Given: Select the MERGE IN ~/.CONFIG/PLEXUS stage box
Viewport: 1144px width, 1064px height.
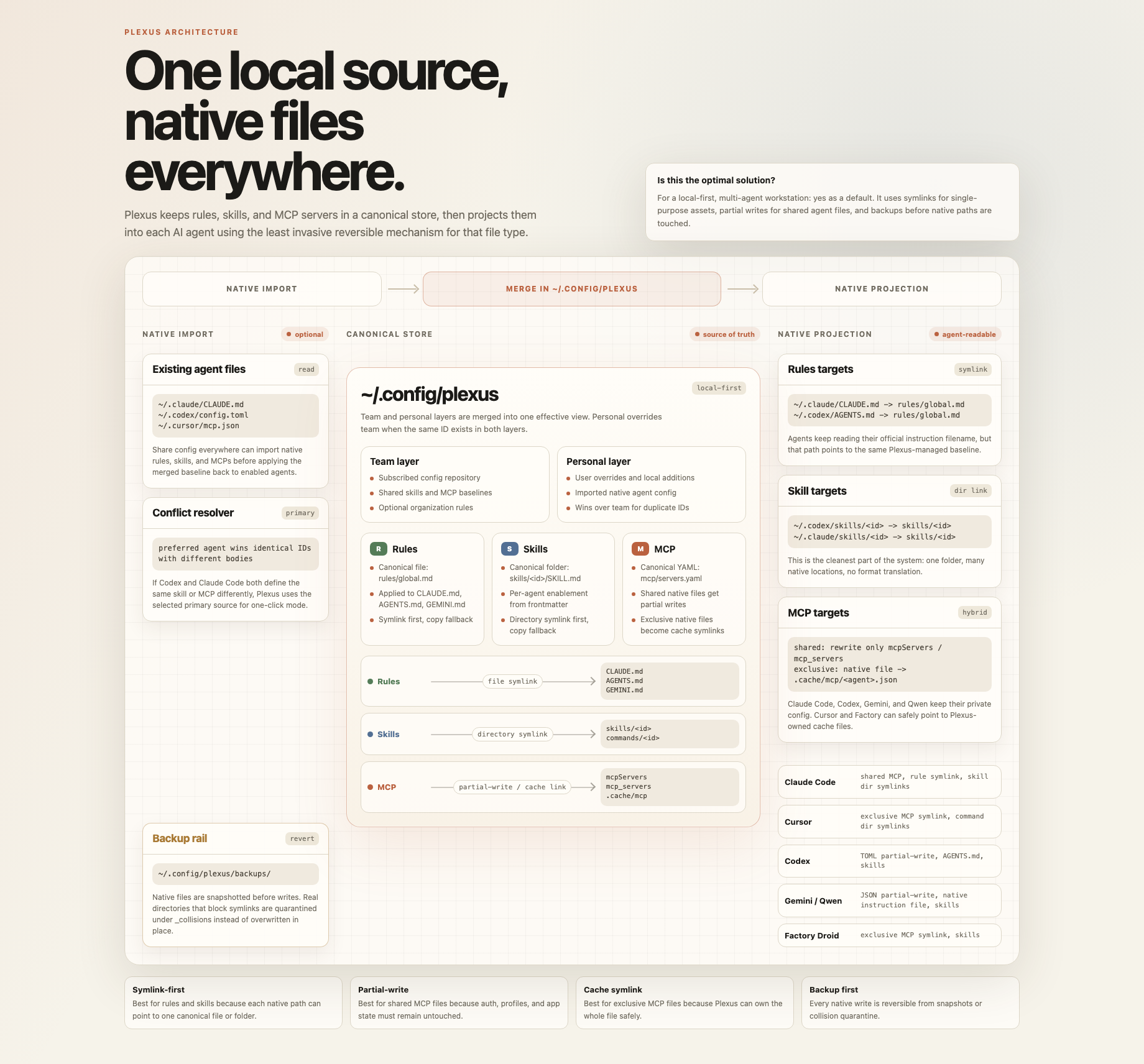Looking at the screenshot, I should click(571, 289).
